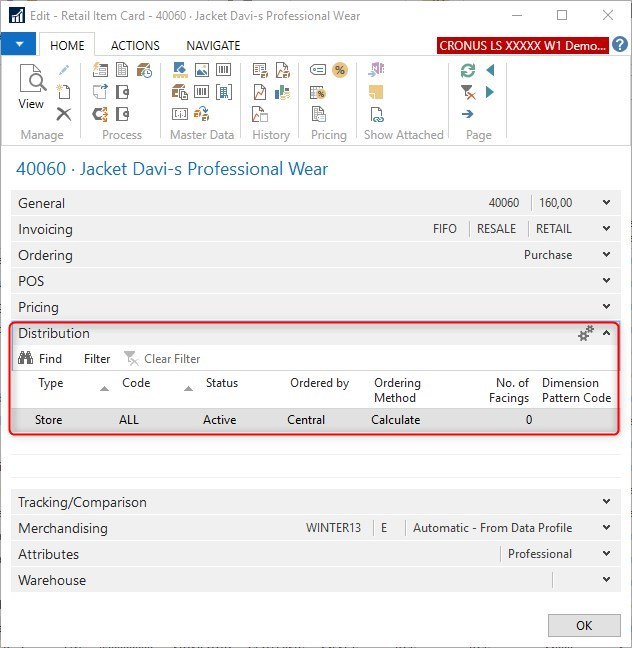Image resolution: width=632 pixels, height=648 pixels.
Task: Select the Store row Ordering Method cell
Action: point(396,420)
